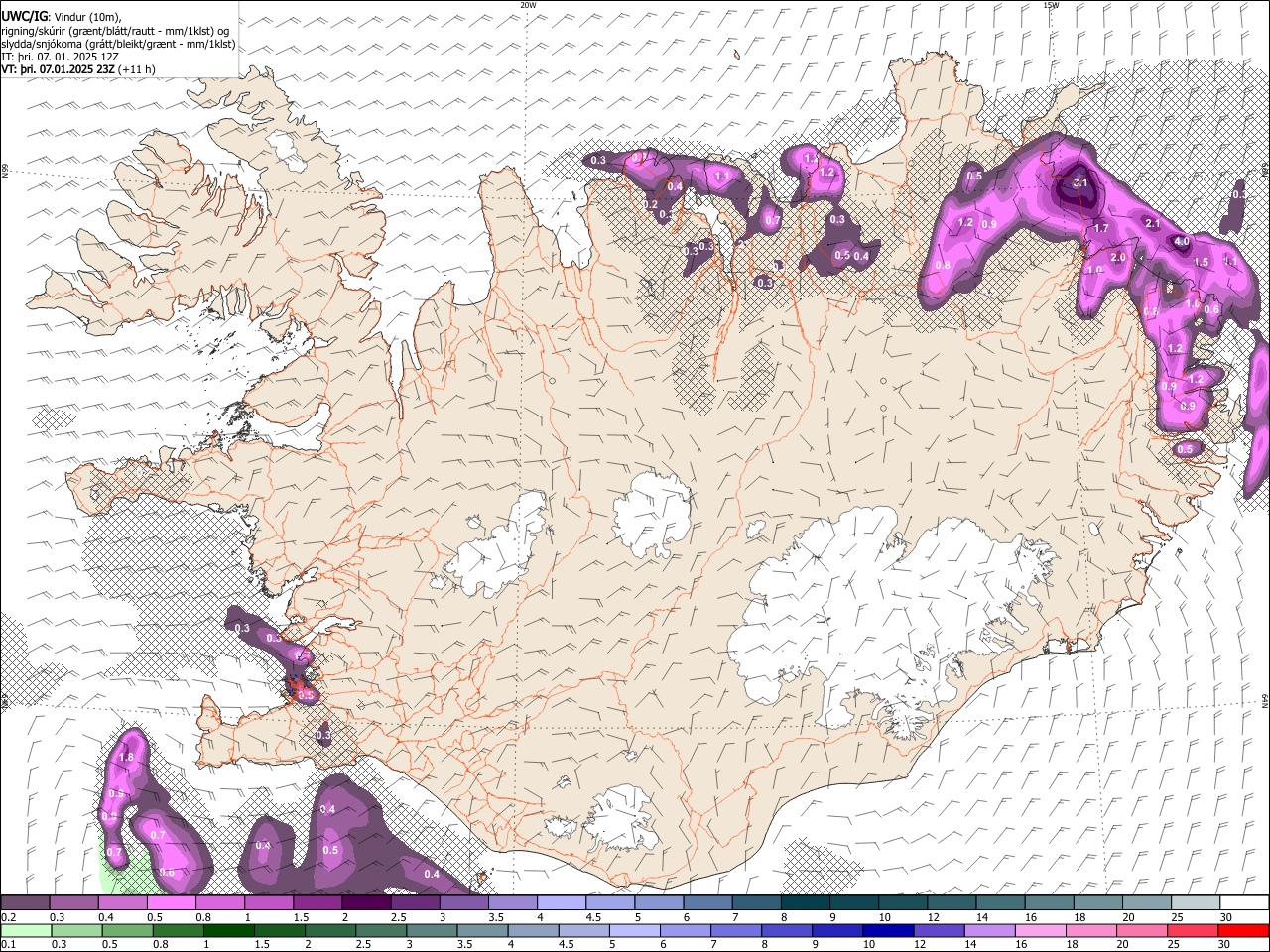
Task: Click the '0.2' label in the top legend row
Action: [9, 917]
